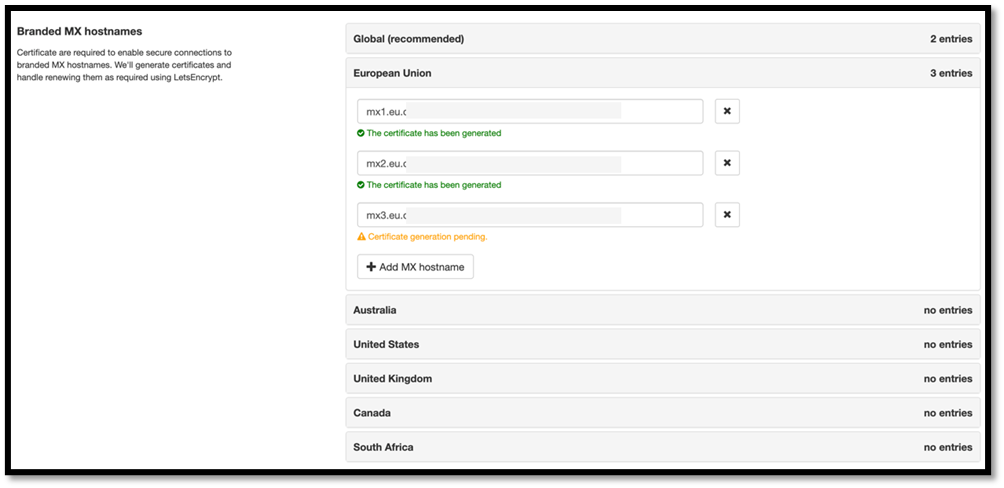Image resolution: width=1004 pixels, height=488 pixels.
Task: Remove the mx3.eu hostname entry
Action: (727, 215)
